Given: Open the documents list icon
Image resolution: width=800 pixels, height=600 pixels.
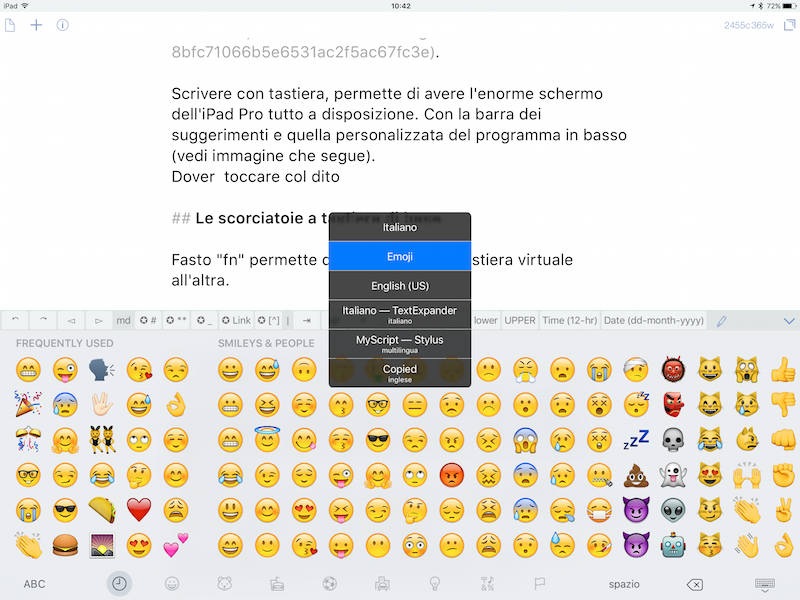Looking at the screenshot, I should (10, 25).
